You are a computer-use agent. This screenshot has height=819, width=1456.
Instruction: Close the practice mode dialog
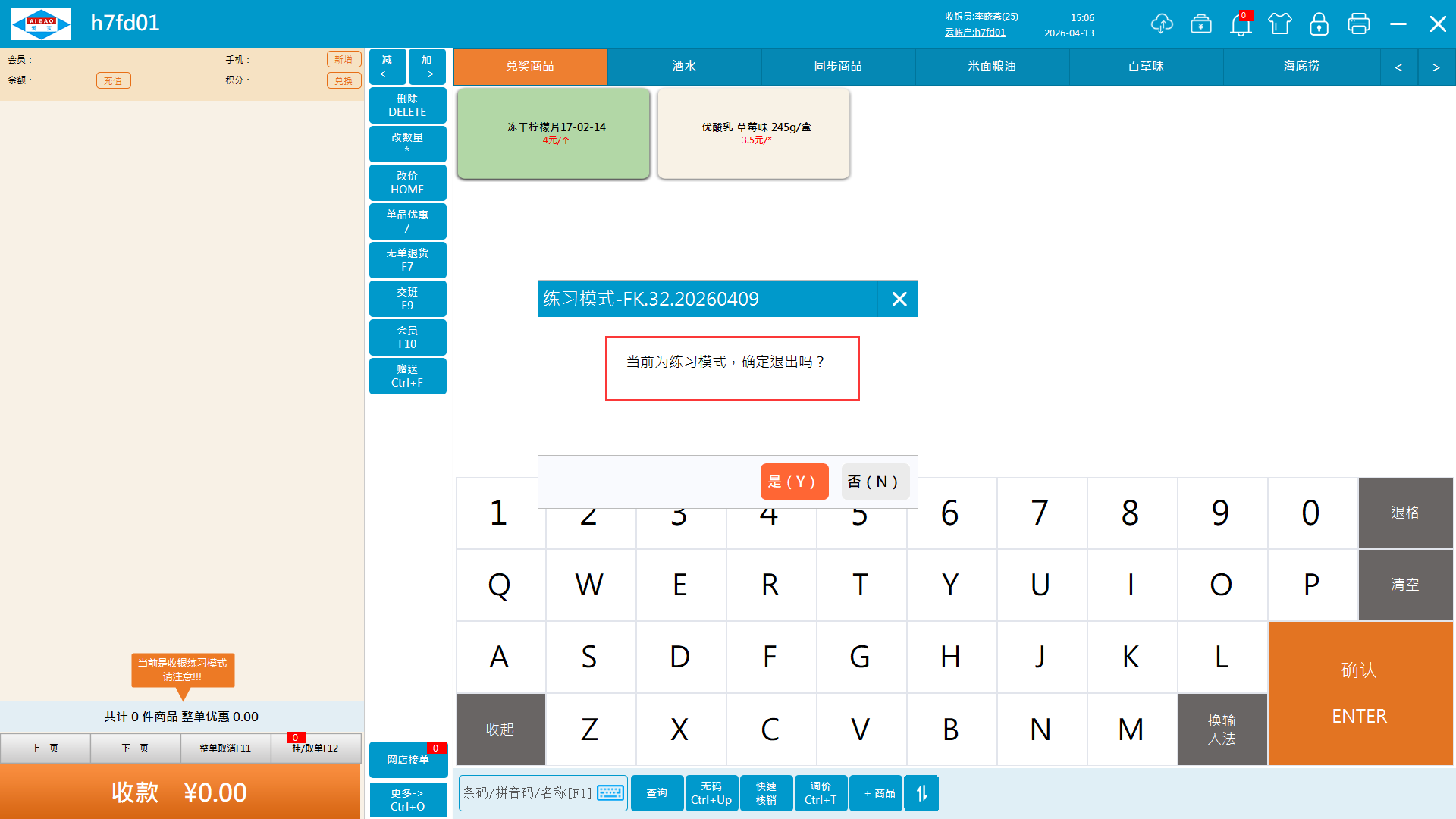coord(899,299)
